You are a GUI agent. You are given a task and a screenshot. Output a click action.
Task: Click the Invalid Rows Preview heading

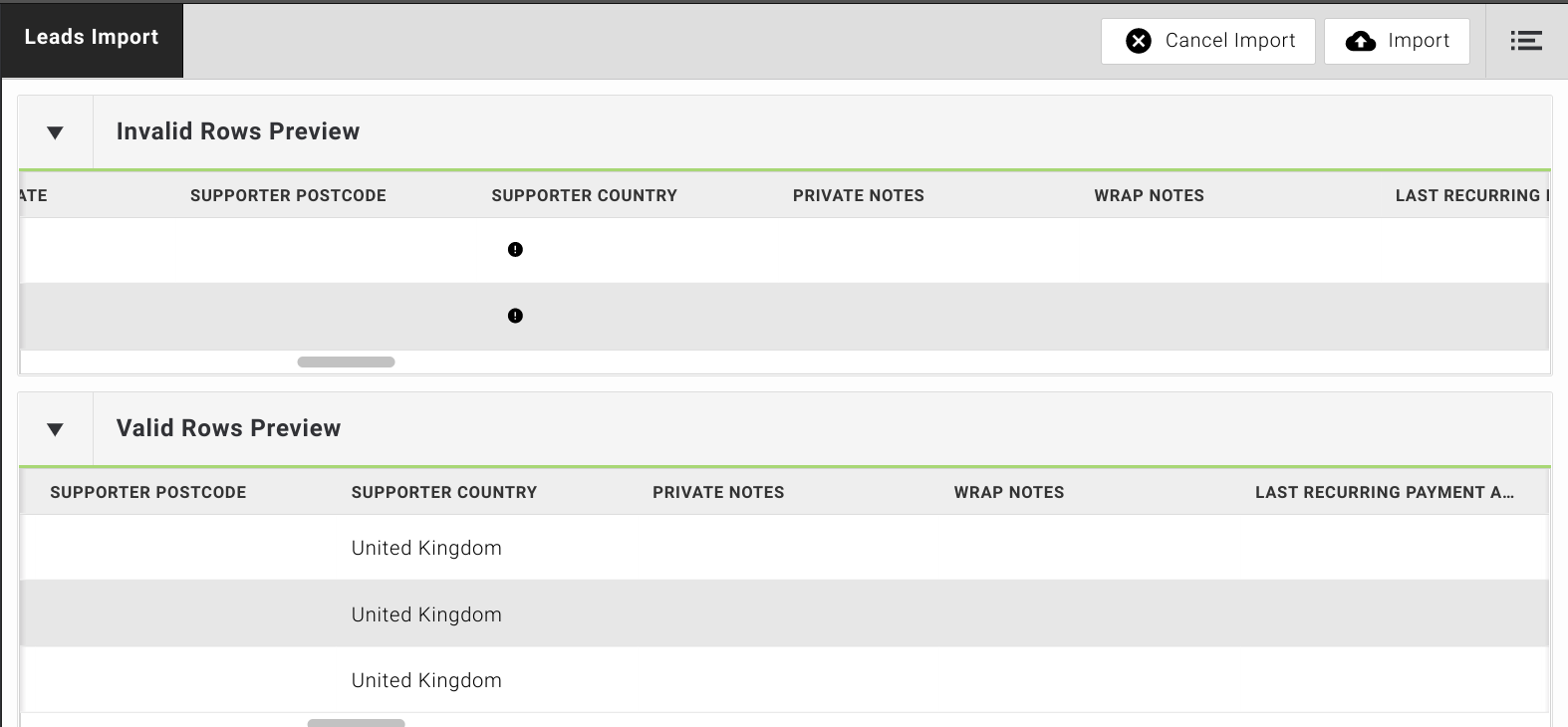click(238, 131)
